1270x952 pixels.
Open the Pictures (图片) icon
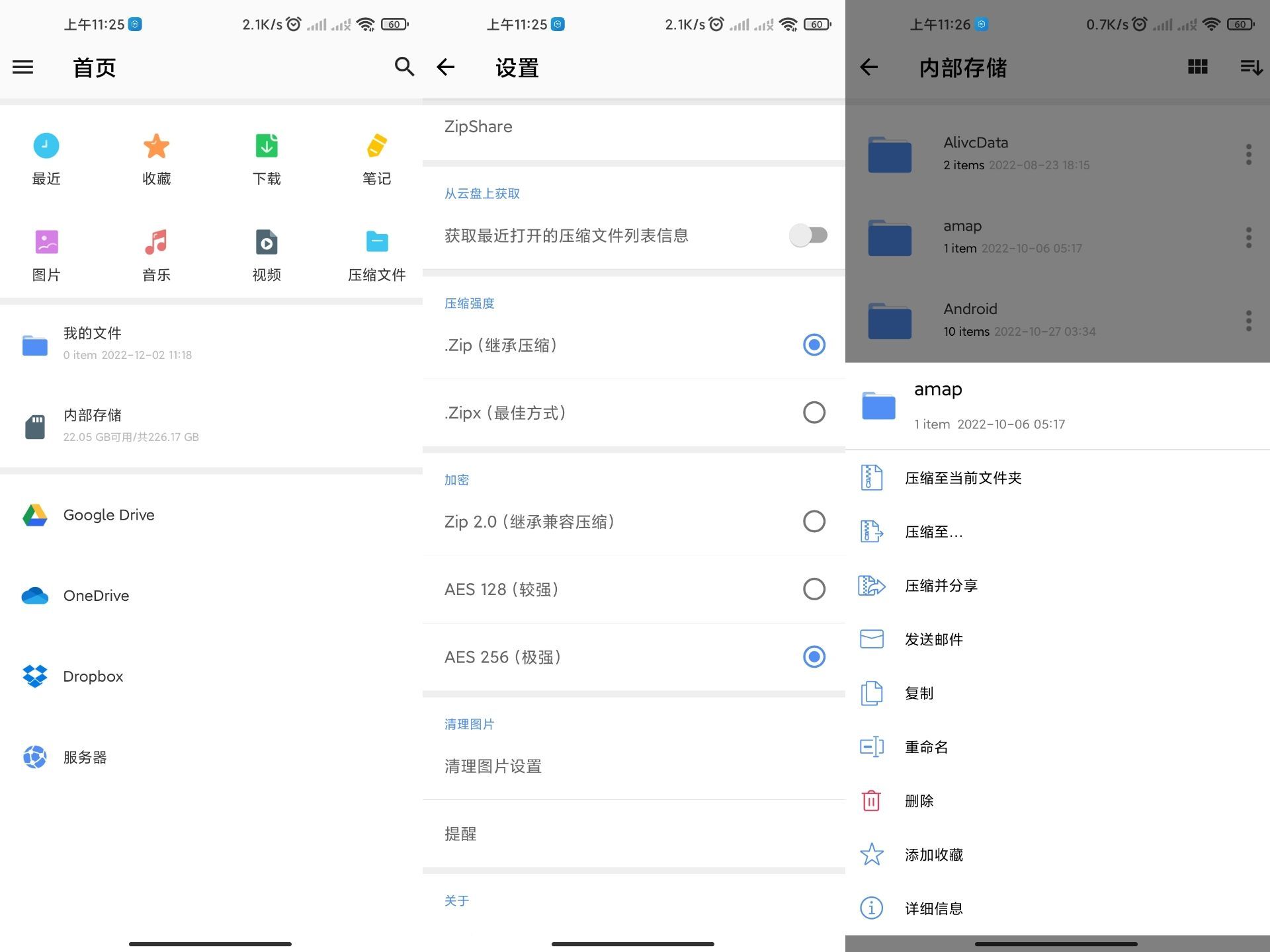[46, 242]
